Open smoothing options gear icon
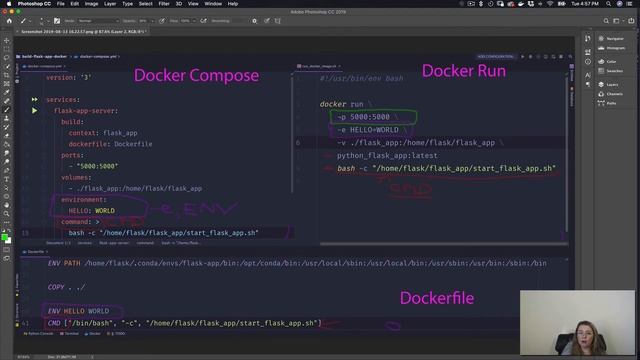640x360 pixels. pyautogui.click(x=254, y=21)
